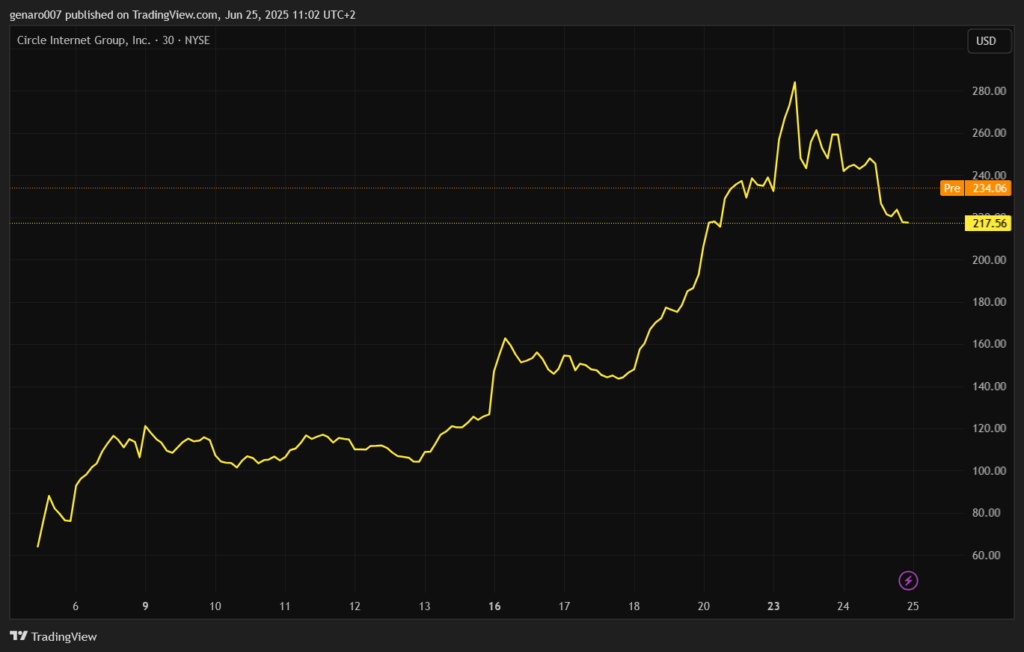Click the 60.00 price axis label

pyautogui.click(x=988, y=555)
